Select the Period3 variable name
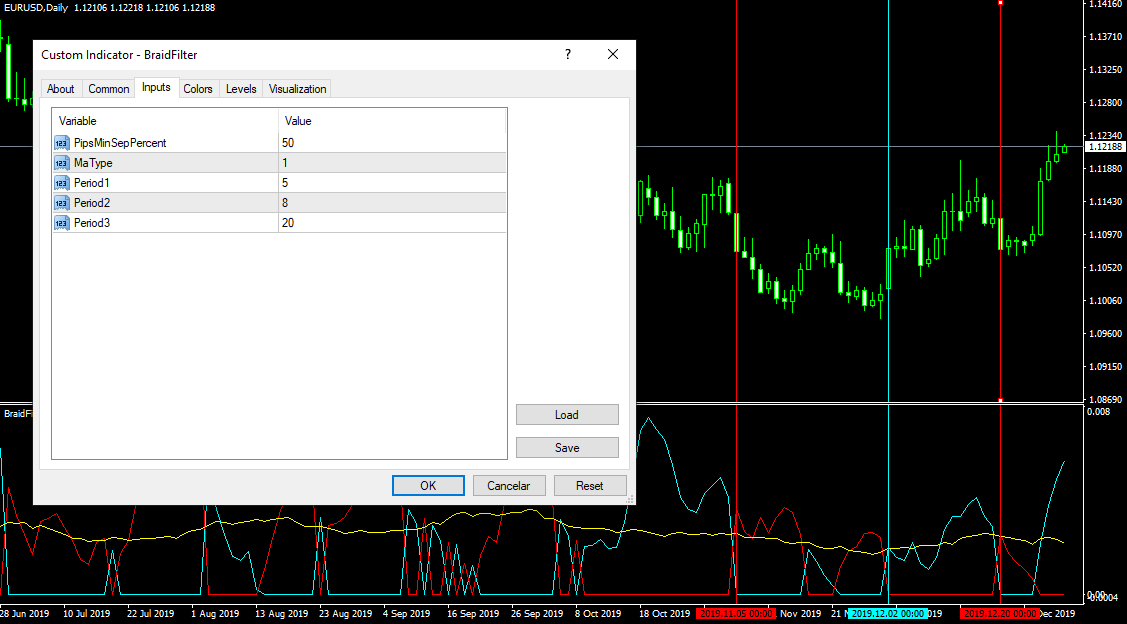1127x624 pixels. (92, 224)
